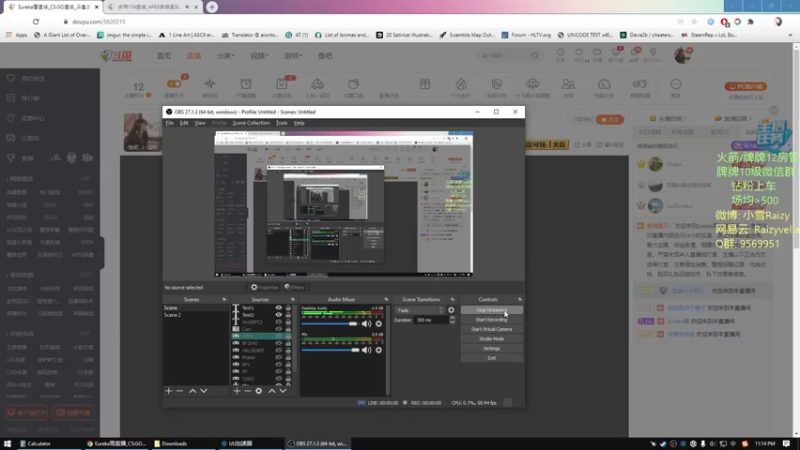The image size is (800, 450).
Task: Toggle visibility of Text1 source
Action: (279, 308)
